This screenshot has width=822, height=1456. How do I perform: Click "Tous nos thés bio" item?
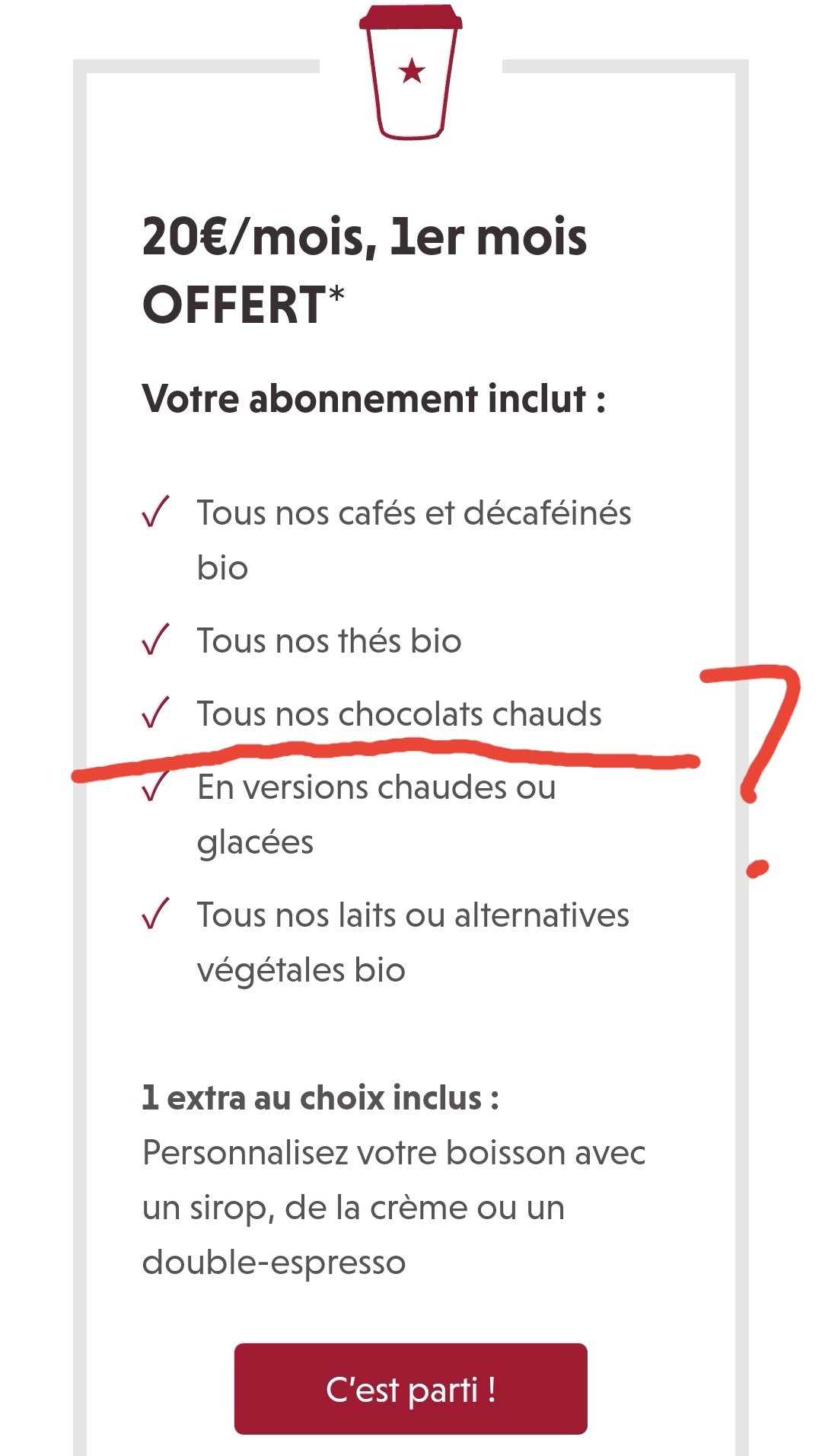tap(329, 640)
